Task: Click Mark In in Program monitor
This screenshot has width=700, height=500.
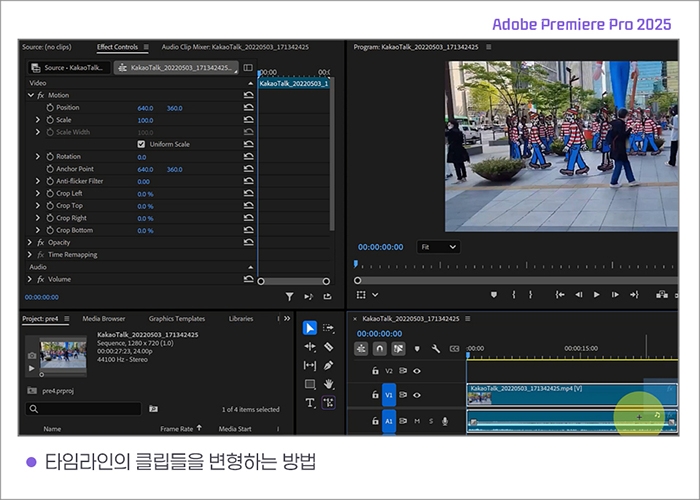Action: tap(514, 295)
